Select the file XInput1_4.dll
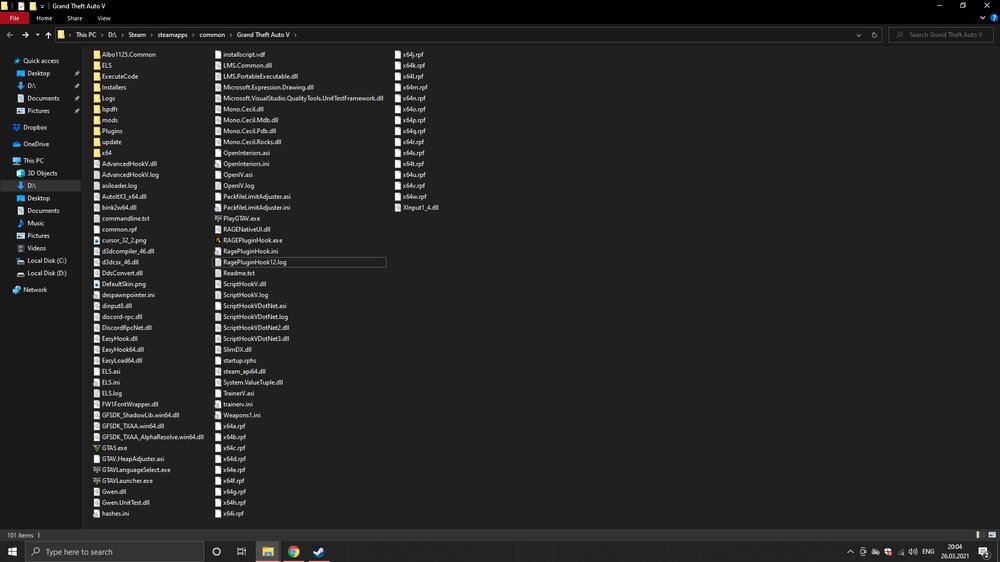The height and width of the screenshot is (562, 1000). click(x=420, y=207)
